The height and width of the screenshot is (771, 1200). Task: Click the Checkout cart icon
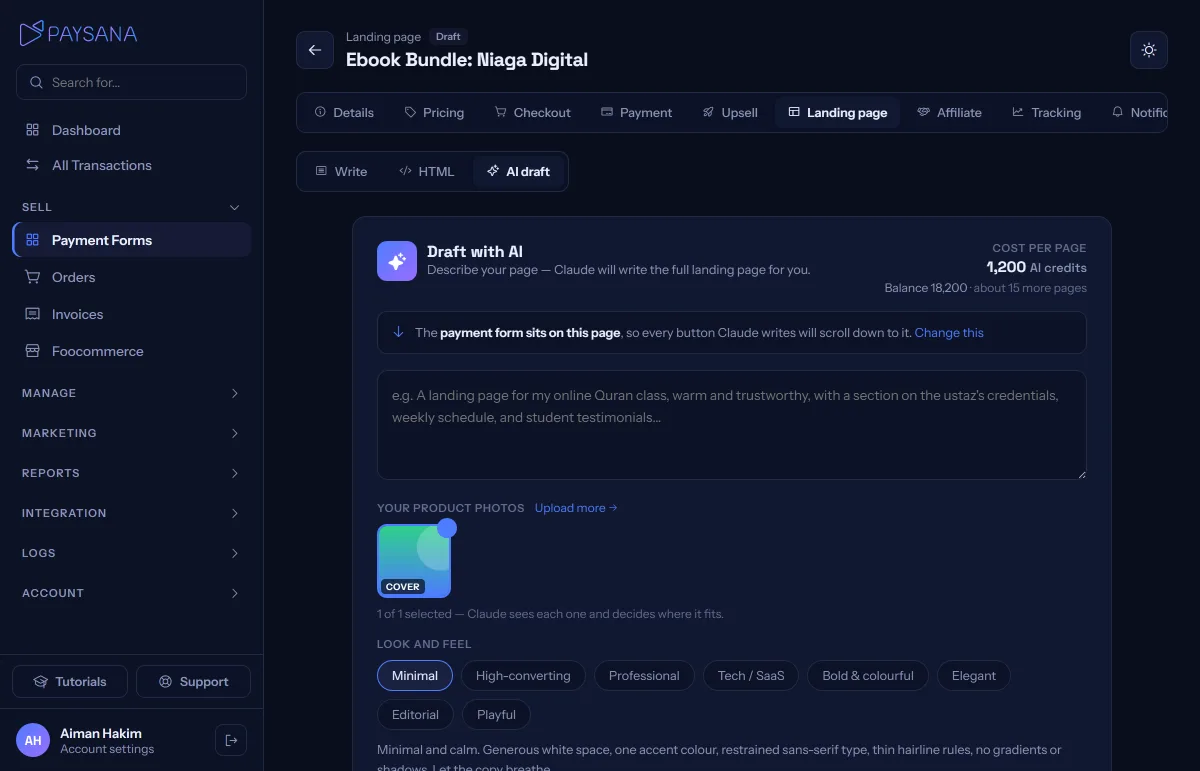coord(500,112)
